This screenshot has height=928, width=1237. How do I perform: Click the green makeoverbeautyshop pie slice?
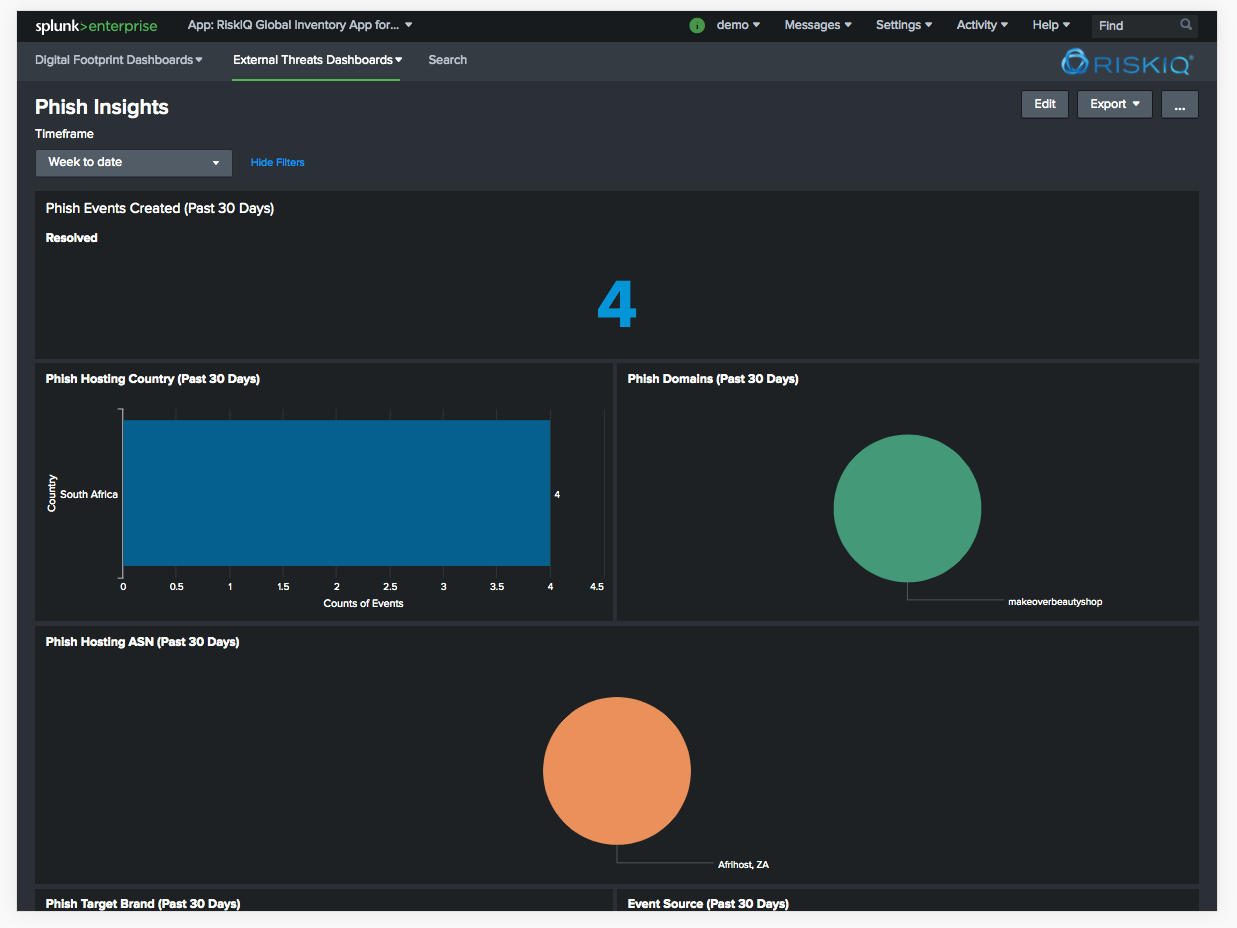click(907, 508)
